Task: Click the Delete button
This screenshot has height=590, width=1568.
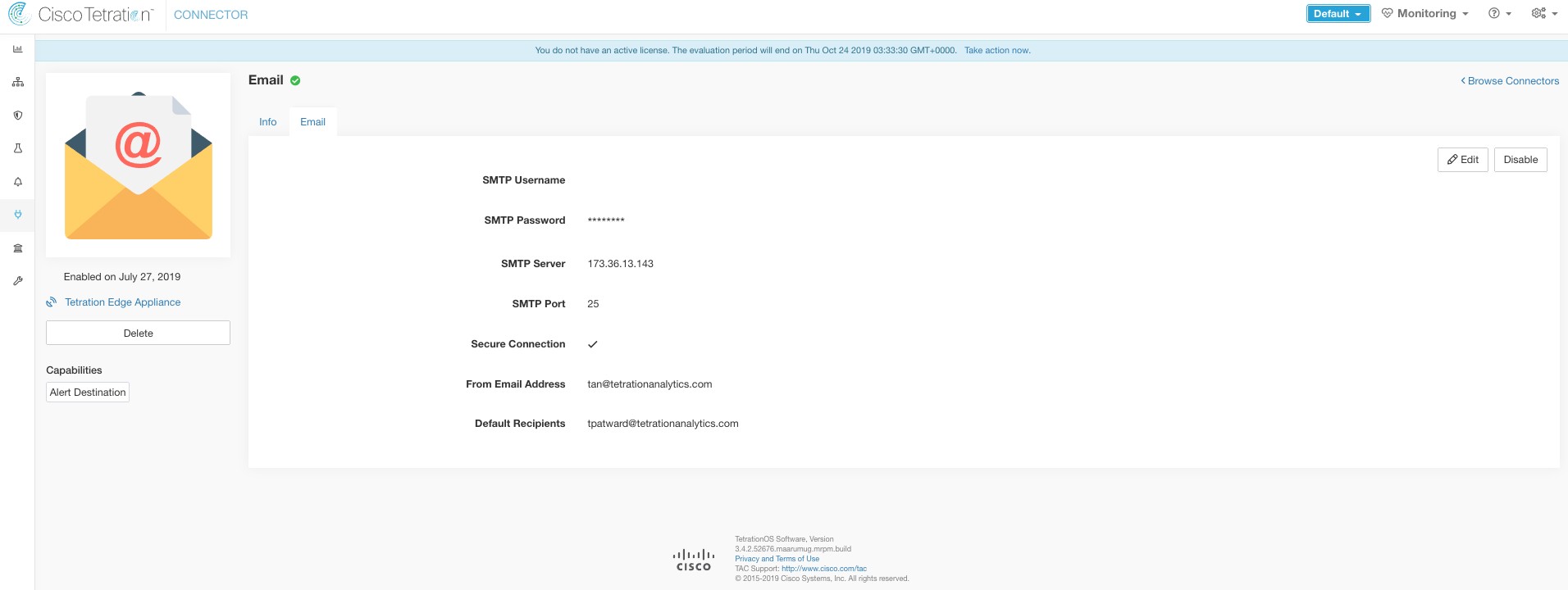Action: pyautogui.click(x=138, y=333)
